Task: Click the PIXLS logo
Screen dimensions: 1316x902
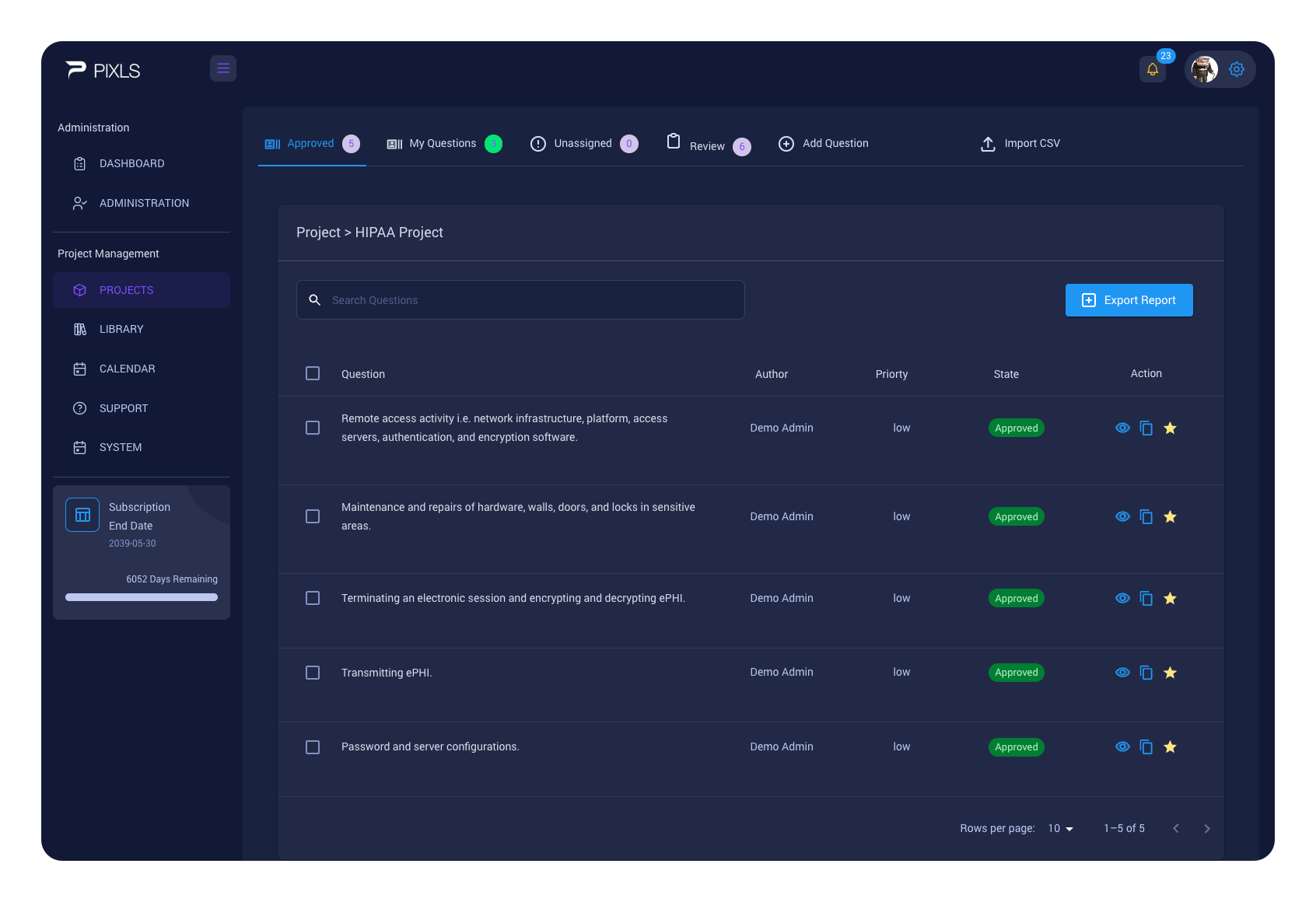Action: pyautogui.click(x=103, y=70)
